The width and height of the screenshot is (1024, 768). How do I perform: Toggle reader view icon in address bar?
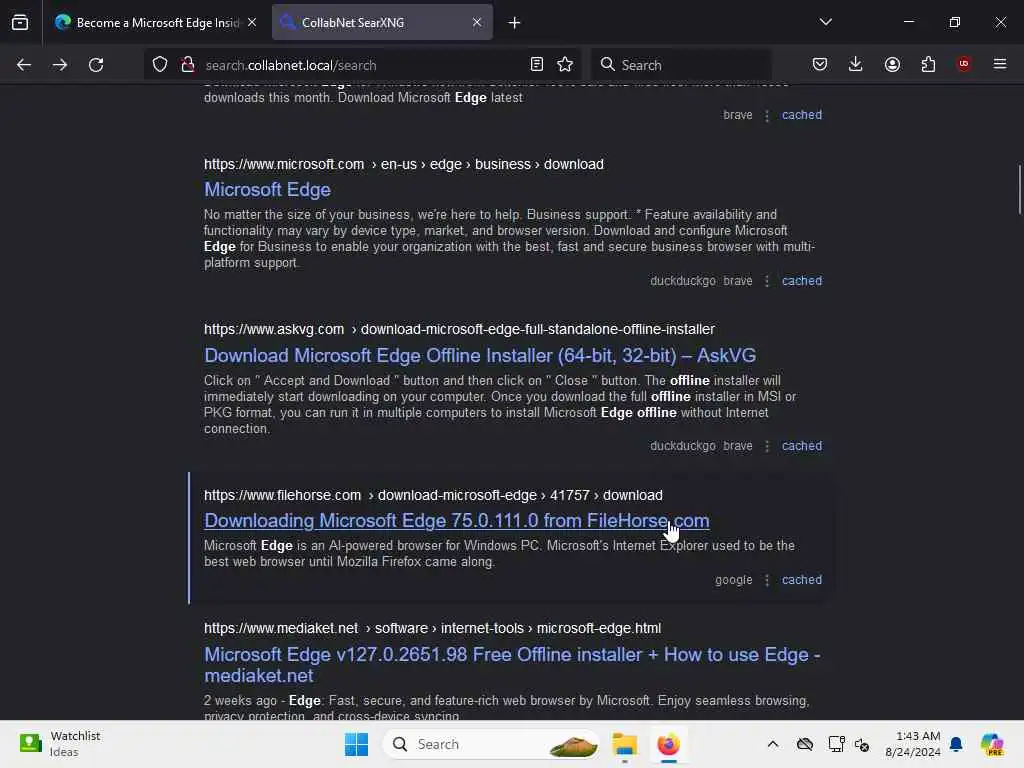536,64
